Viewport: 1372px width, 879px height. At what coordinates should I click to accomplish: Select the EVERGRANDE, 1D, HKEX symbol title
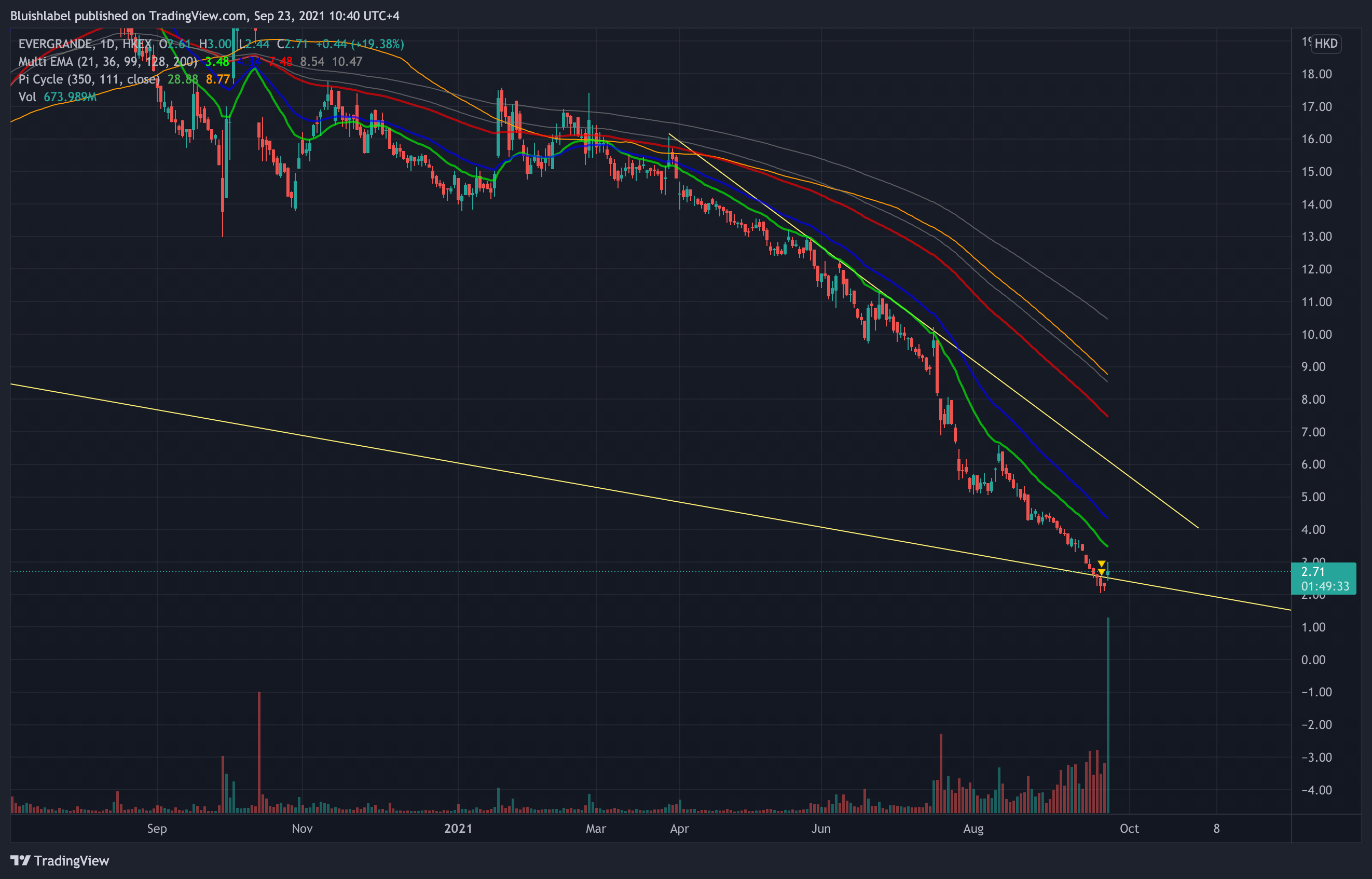tap(85, 44)
